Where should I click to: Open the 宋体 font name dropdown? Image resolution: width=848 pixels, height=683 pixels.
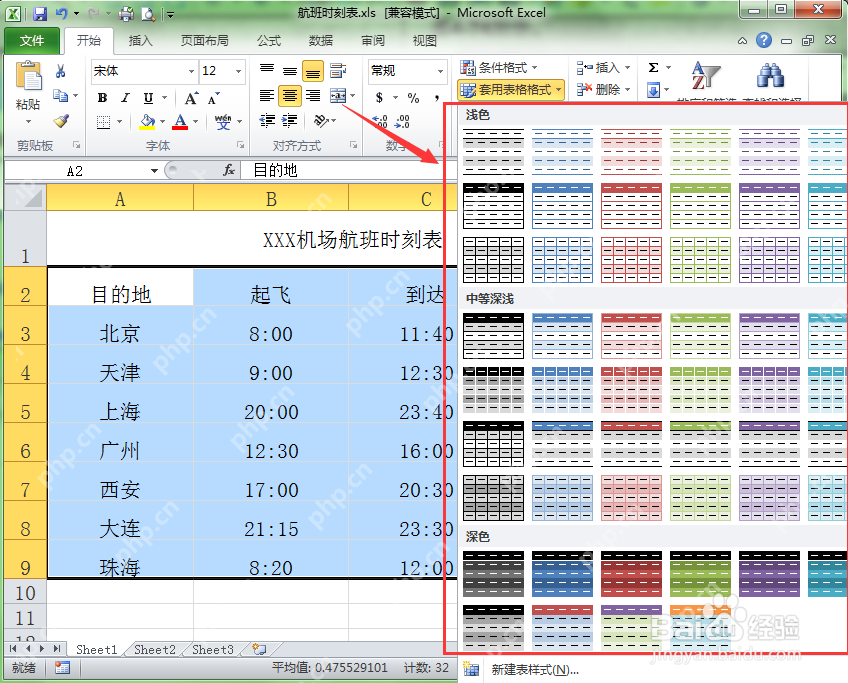tap(191, 71)
